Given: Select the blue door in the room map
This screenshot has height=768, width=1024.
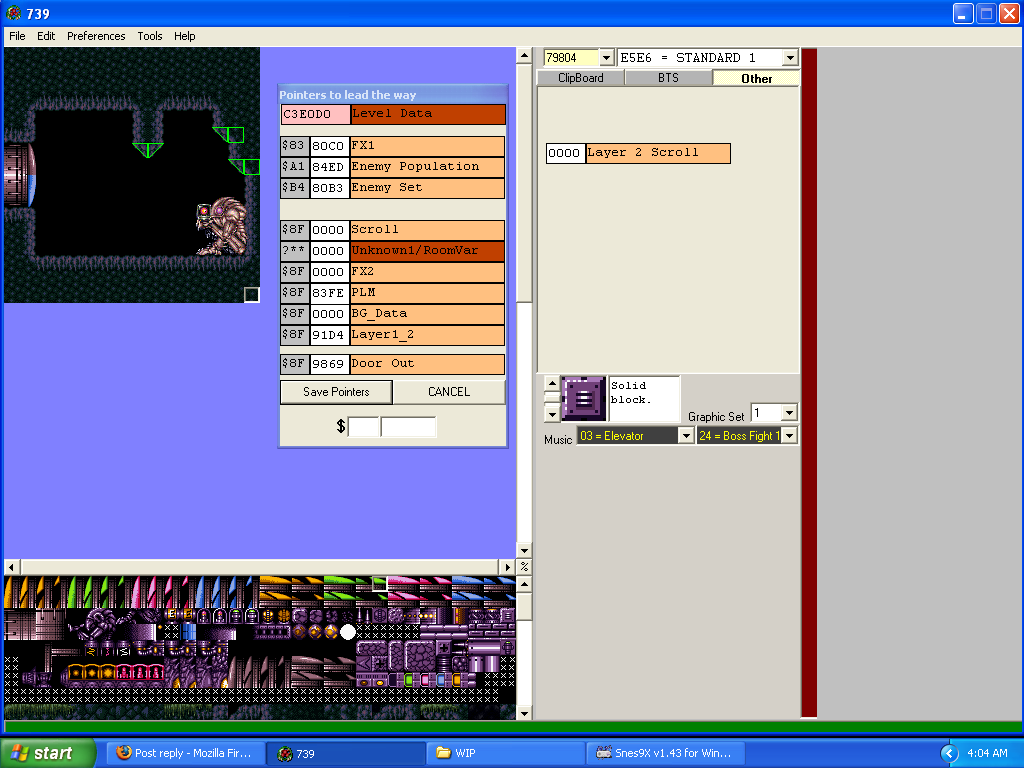Looking at the screenshot, I should pos(20,174).
